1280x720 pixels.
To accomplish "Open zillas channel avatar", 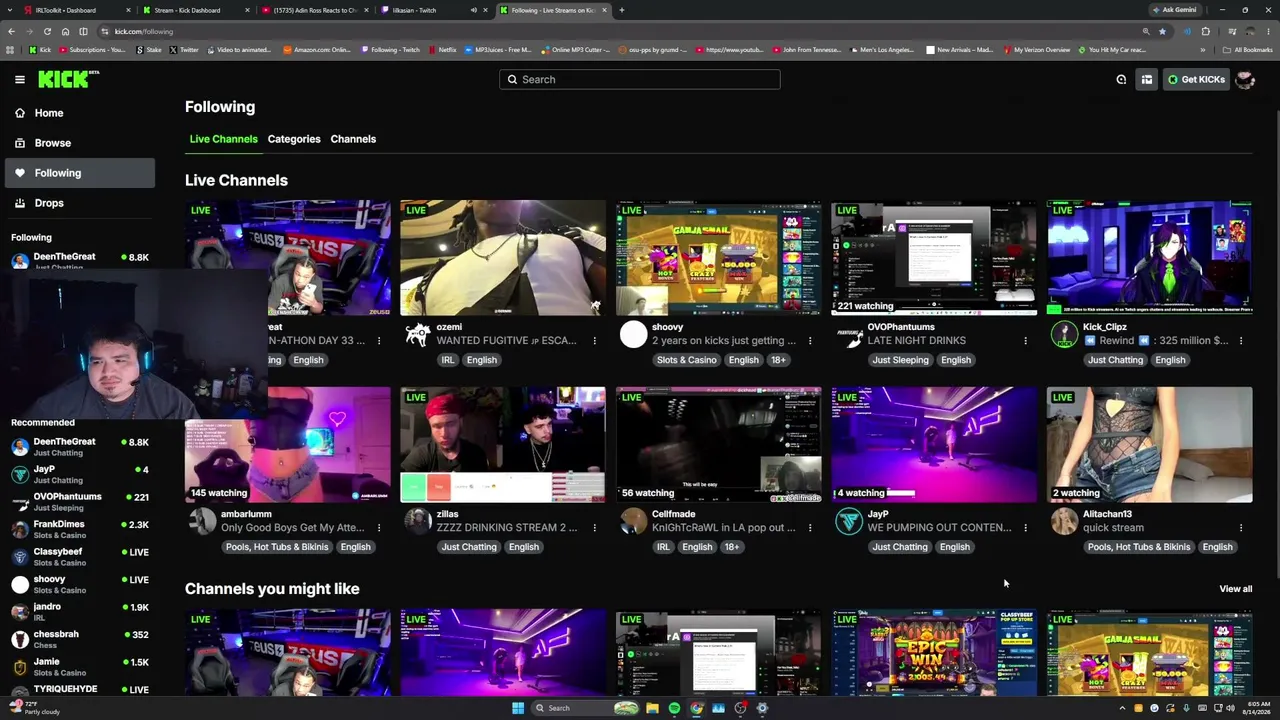I will point(418,521).
